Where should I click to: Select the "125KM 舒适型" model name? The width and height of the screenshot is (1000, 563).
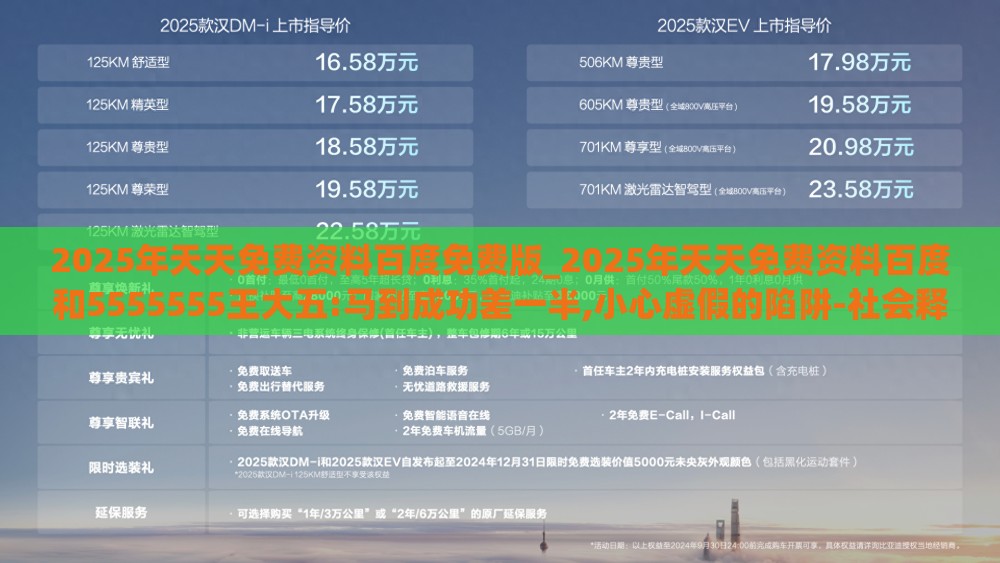[128, 62]
